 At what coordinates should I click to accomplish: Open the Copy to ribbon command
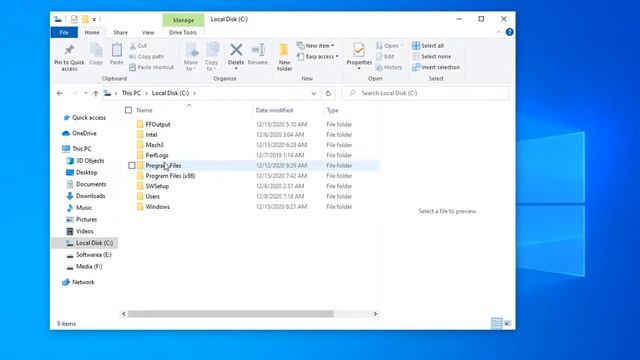(211, 57)
